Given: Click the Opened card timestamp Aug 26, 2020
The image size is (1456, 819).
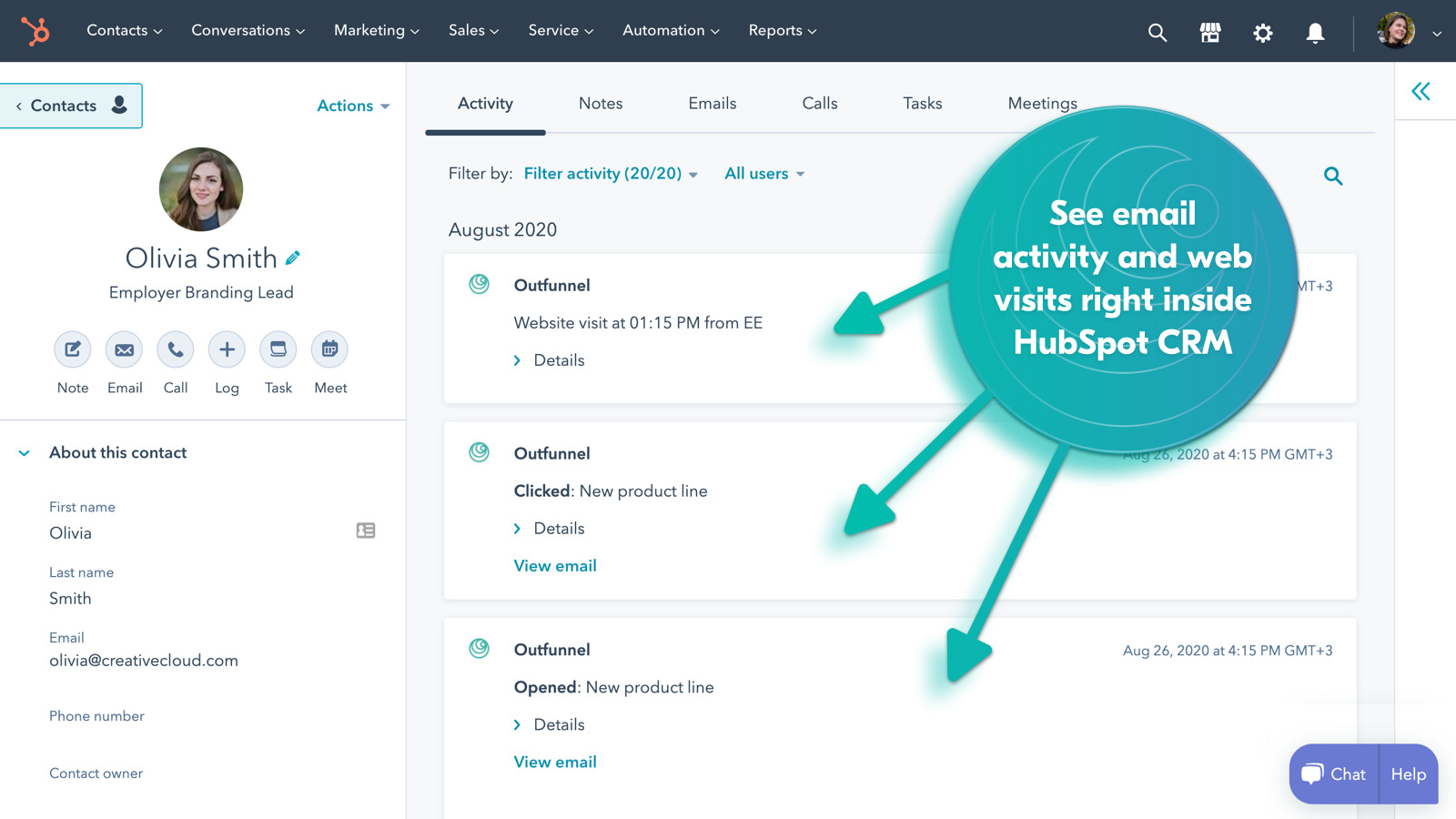Looking at the screenshot, I should pyautogui.click(x=1228, y=651).
